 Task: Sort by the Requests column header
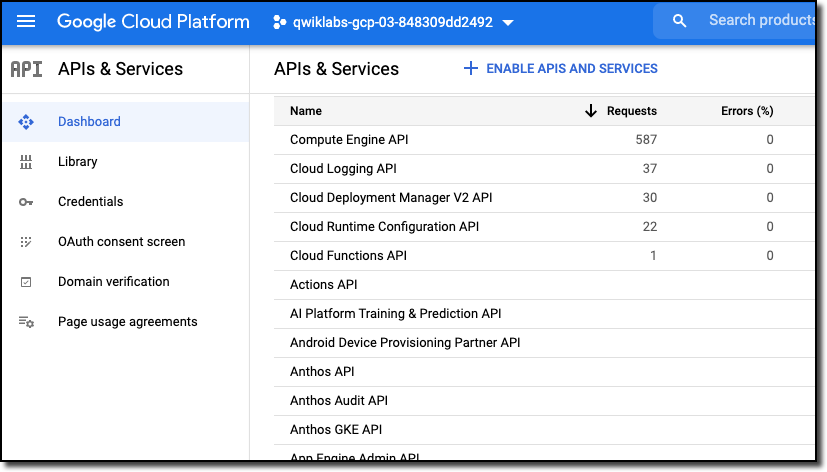632,111
